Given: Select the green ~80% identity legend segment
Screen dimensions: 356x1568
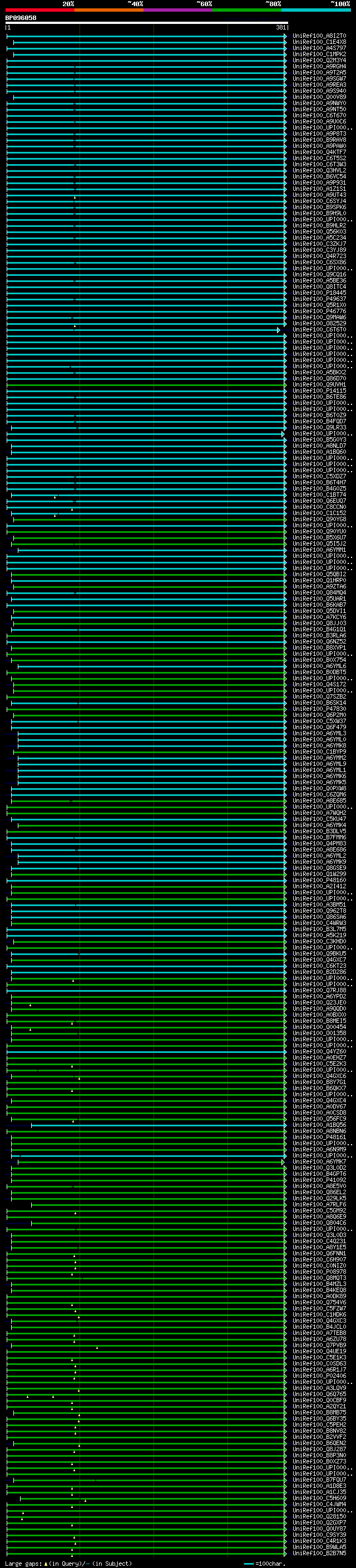Looking at the screenshot, I should [x=247, y=10].
